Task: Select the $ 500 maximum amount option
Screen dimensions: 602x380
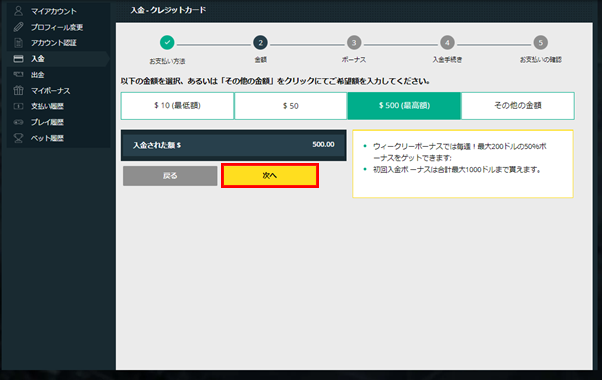Action: (404, 106)
